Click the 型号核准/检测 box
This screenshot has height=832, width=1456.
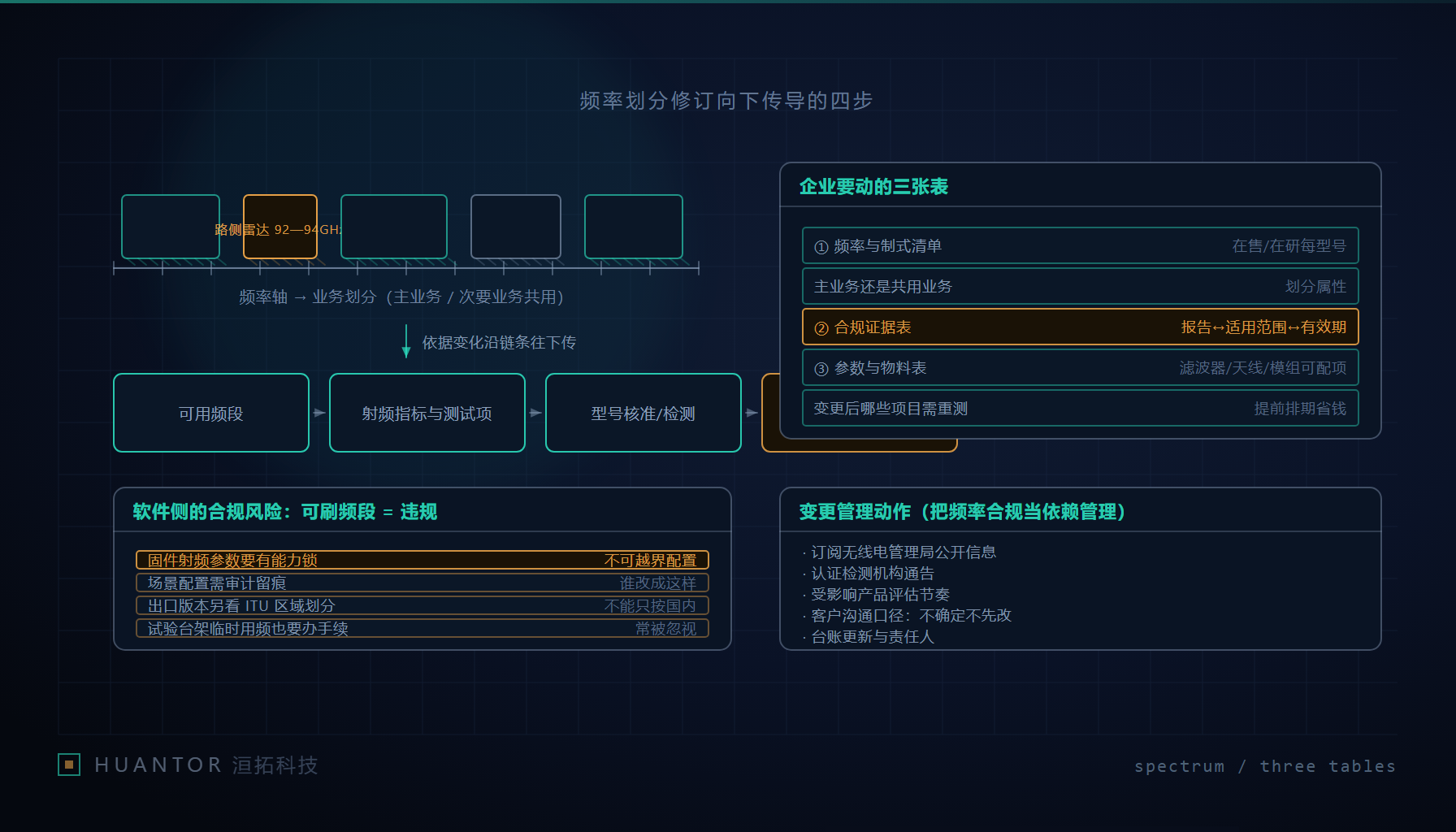643,413
